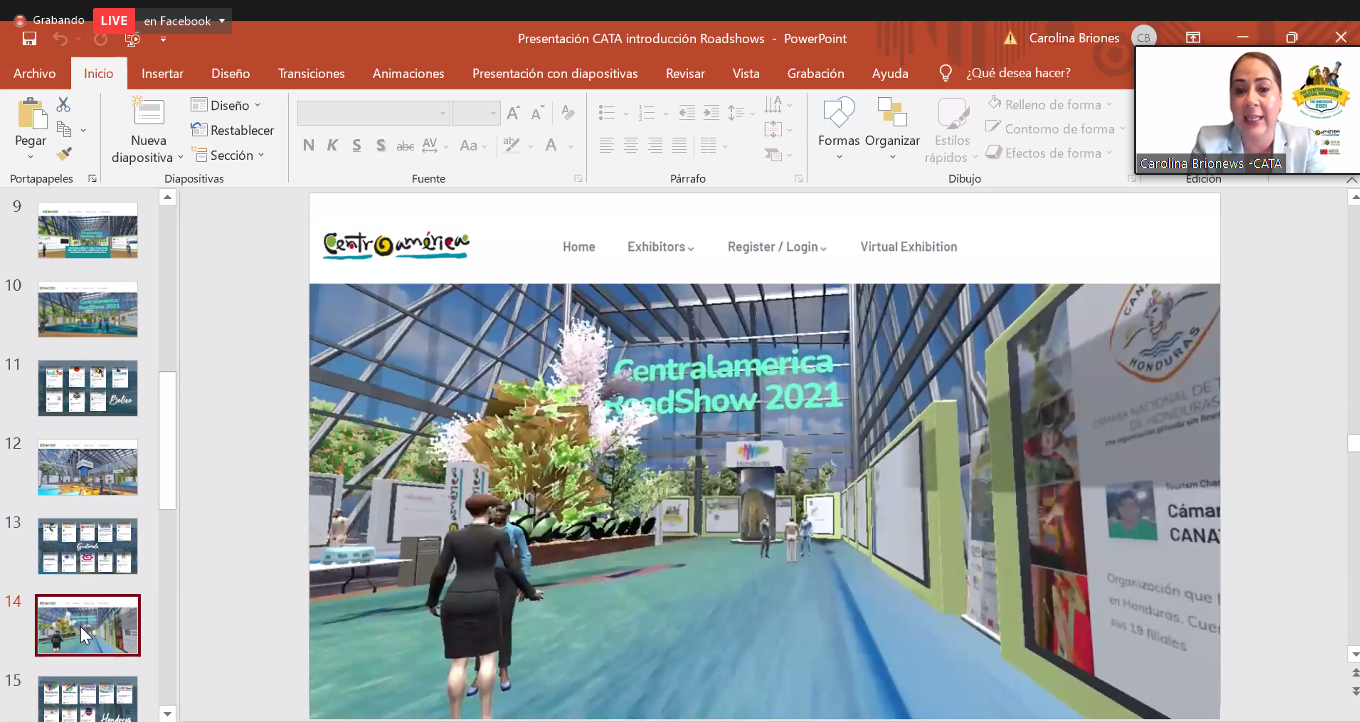
Task: Undo the last action in the Quick Access Toolbar
Action: point(60,39)
